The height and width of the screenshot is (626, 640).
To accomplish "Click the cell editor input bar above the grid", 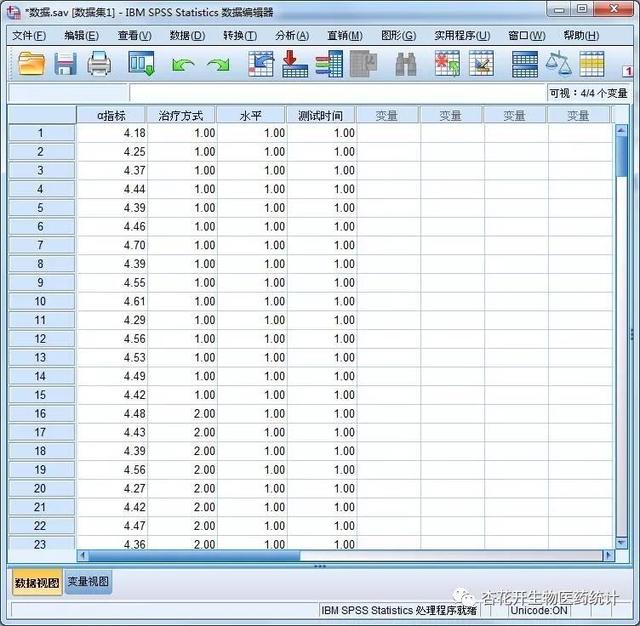I will (x=338, y=93).
